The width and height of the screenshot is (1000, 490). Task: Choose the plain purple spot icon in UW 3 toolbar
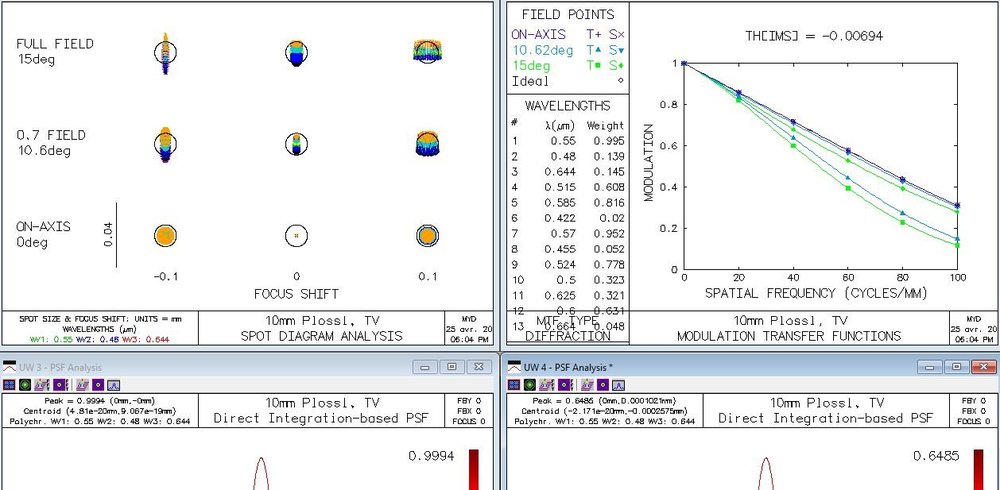pyautogui.click(x=98, y=385)
